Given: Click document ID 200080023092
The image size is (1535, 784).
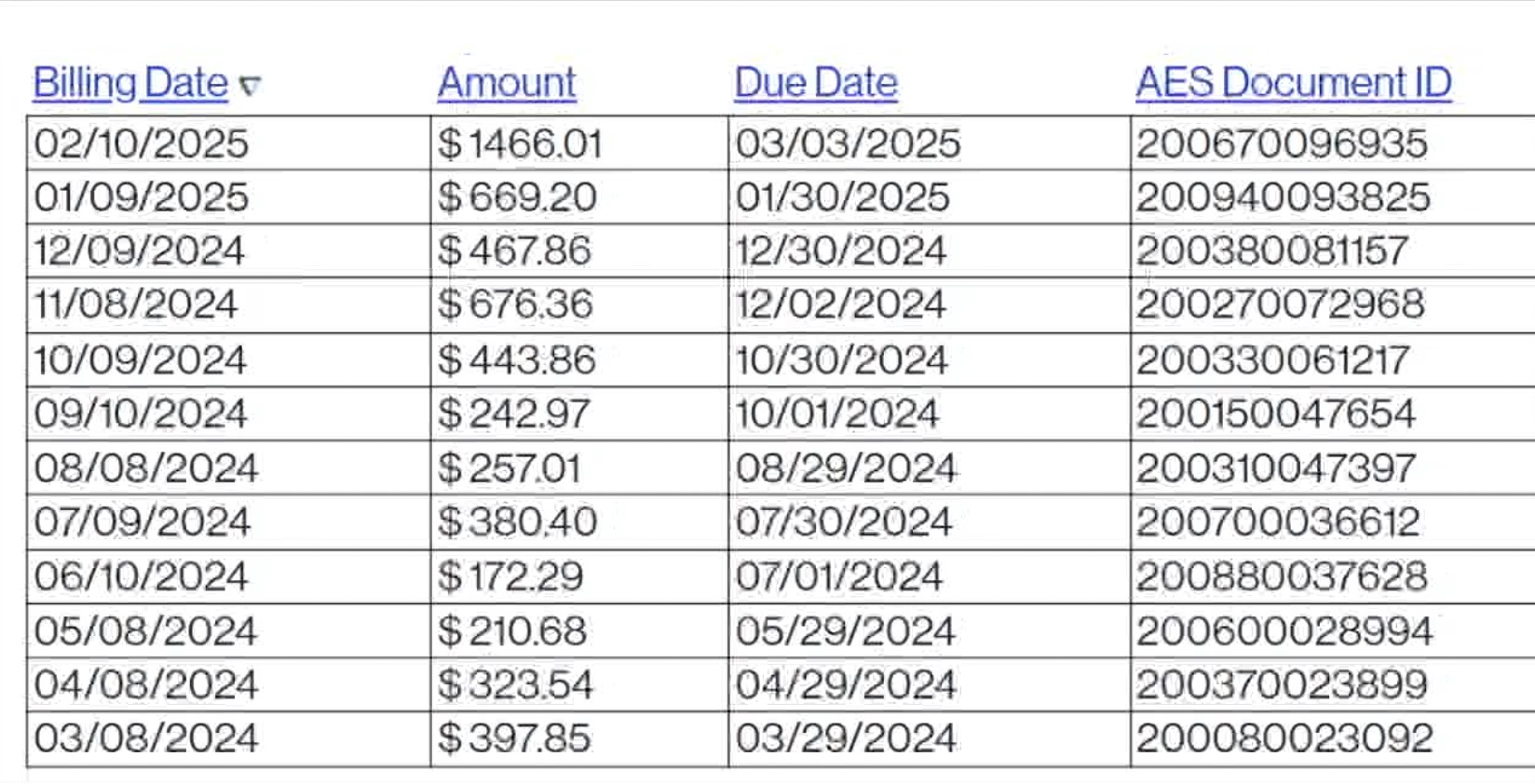Looking at the screenshot, I should point(1333,739).
